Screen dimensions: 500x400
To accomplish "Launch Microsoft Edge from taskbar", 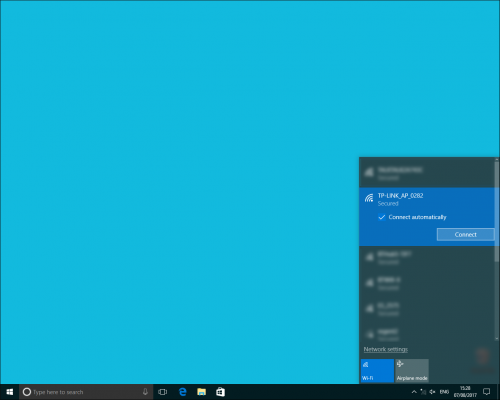I will coord(182,392).
